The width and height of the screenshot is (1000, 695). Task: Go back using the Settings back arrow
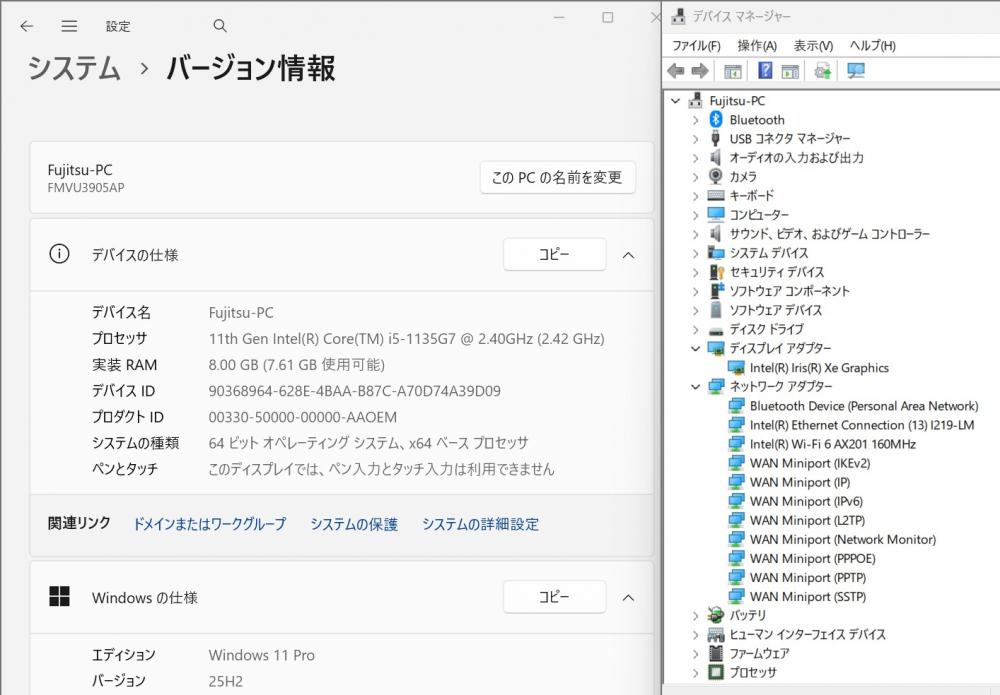point(26,26)
